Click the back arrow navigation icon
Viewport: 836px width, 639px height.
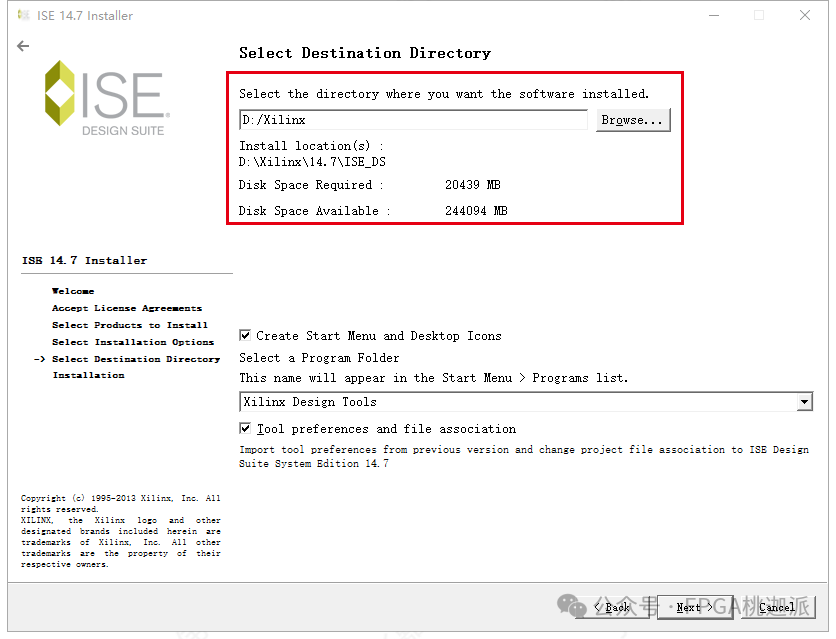22,45
